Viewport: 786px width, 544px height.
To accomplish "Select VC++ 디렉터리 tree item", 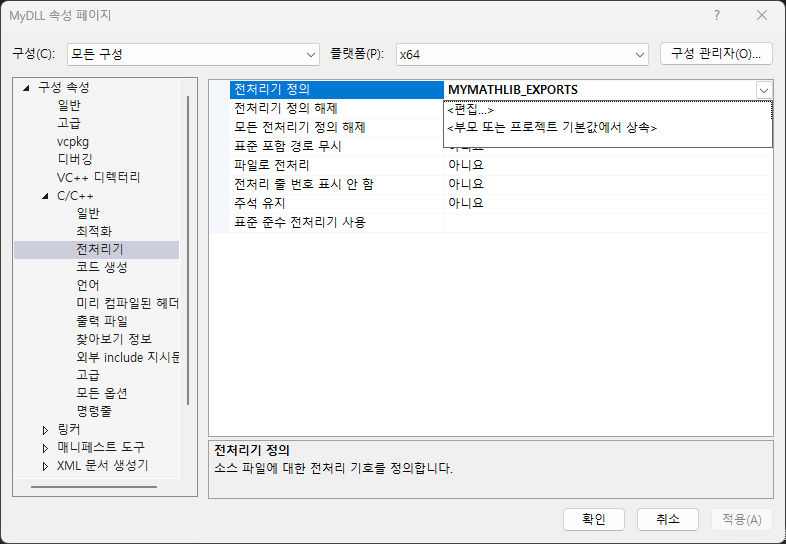I will pyautogui.click(x=98, y=177).
